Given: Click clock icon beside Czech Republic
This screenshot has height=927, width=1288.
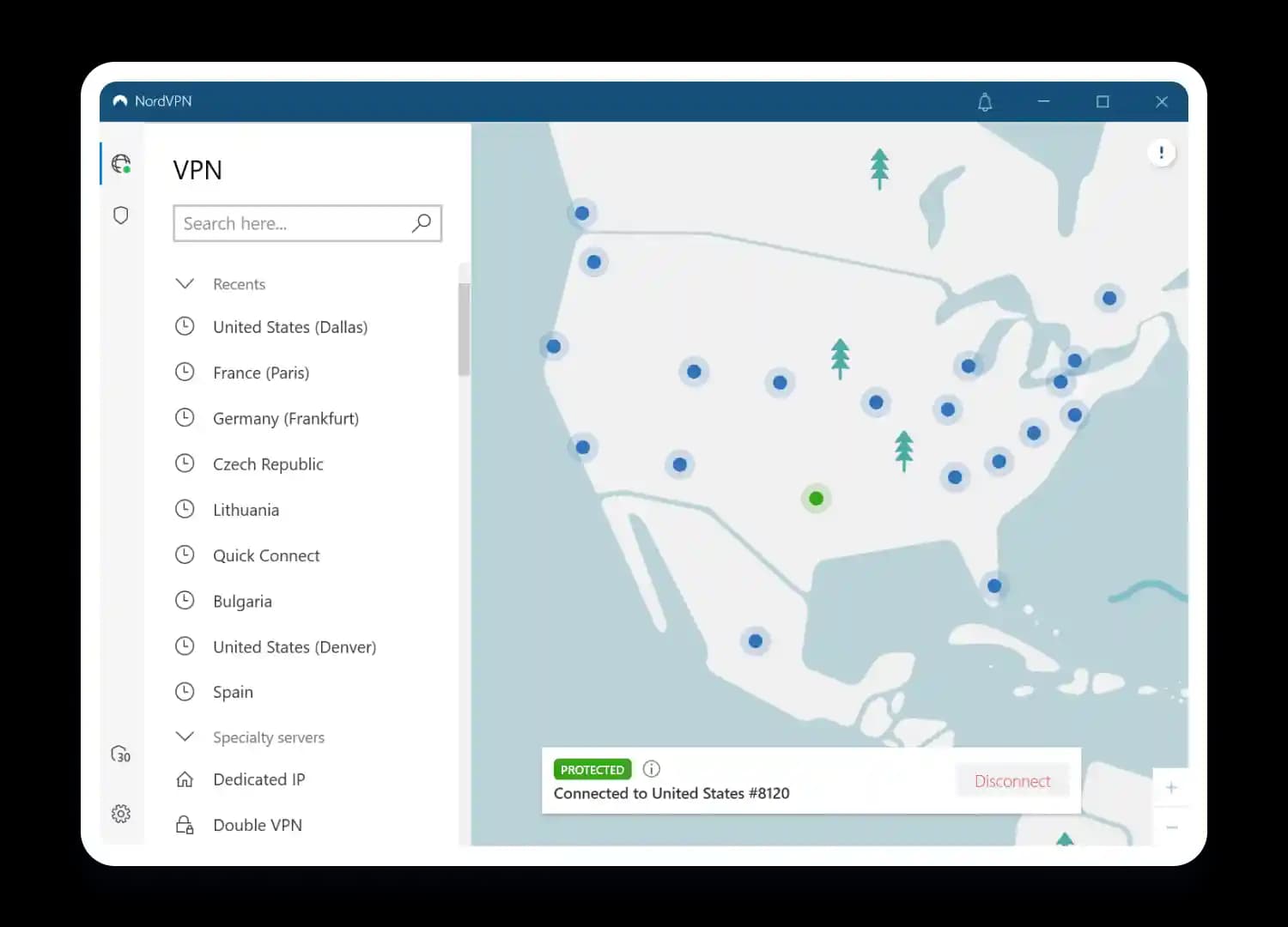Looking at the screenshot, I should point(185,463).
